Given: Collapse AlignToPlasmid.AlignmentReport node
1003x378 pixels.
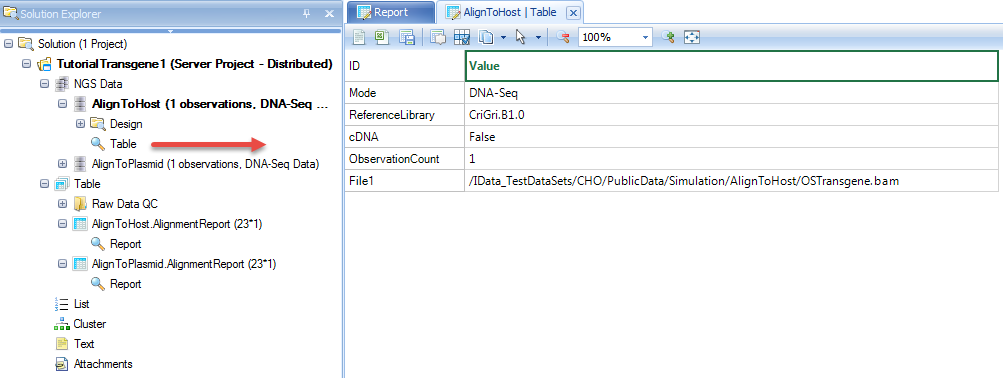Looking at the screenshot, I should [x=62, y=264].
